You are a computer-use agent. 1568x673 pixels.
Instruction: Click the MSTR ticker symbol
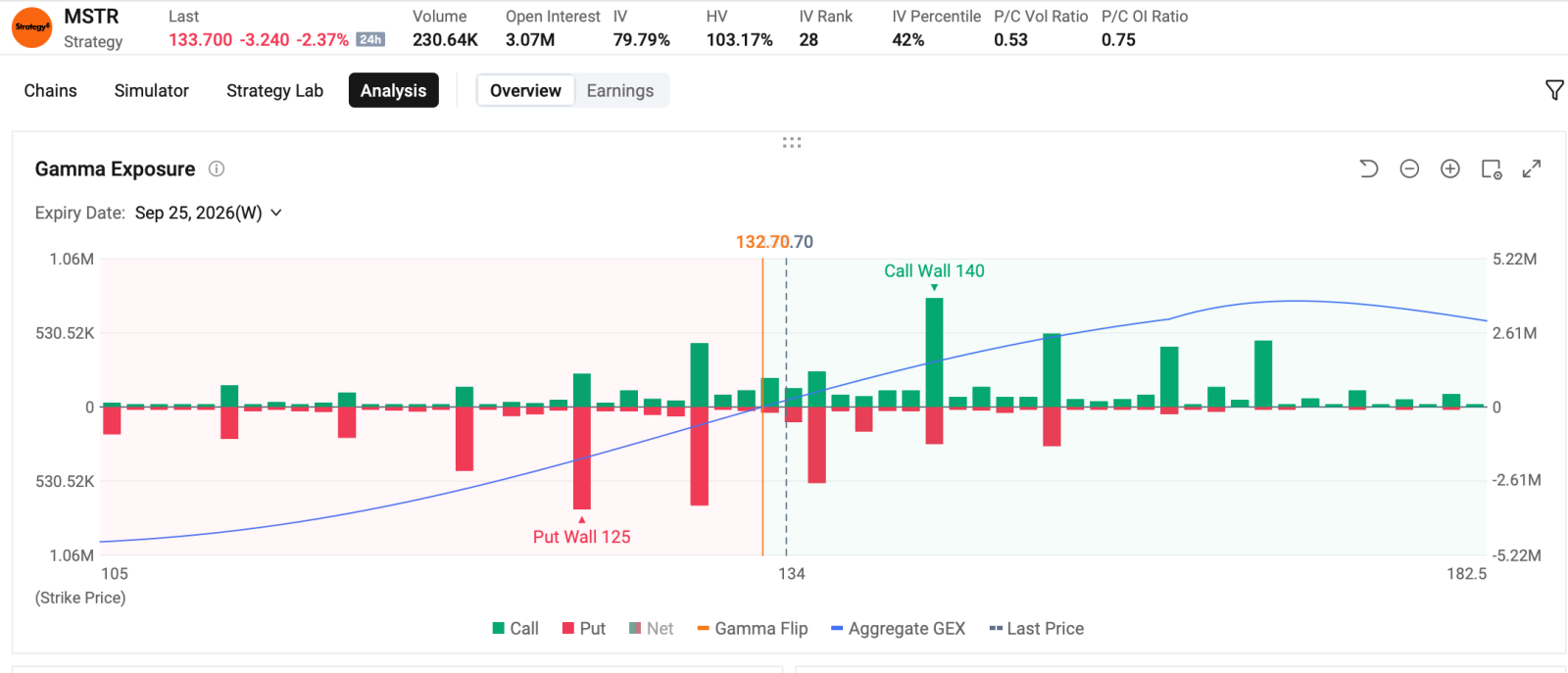click(91, 17)
